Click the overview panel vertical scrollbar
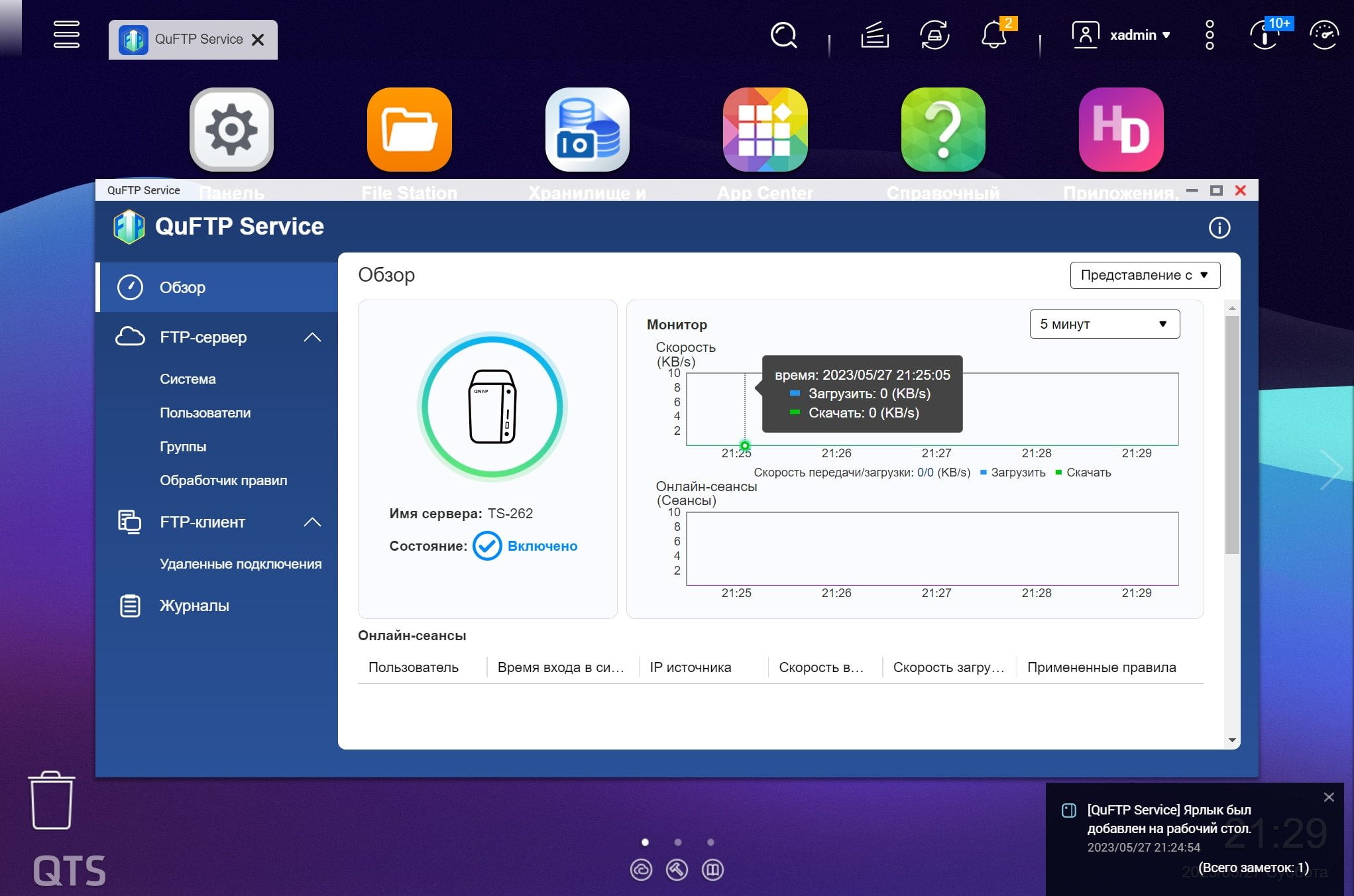This screenshot has height=896, width=1354. (1232, 434)
